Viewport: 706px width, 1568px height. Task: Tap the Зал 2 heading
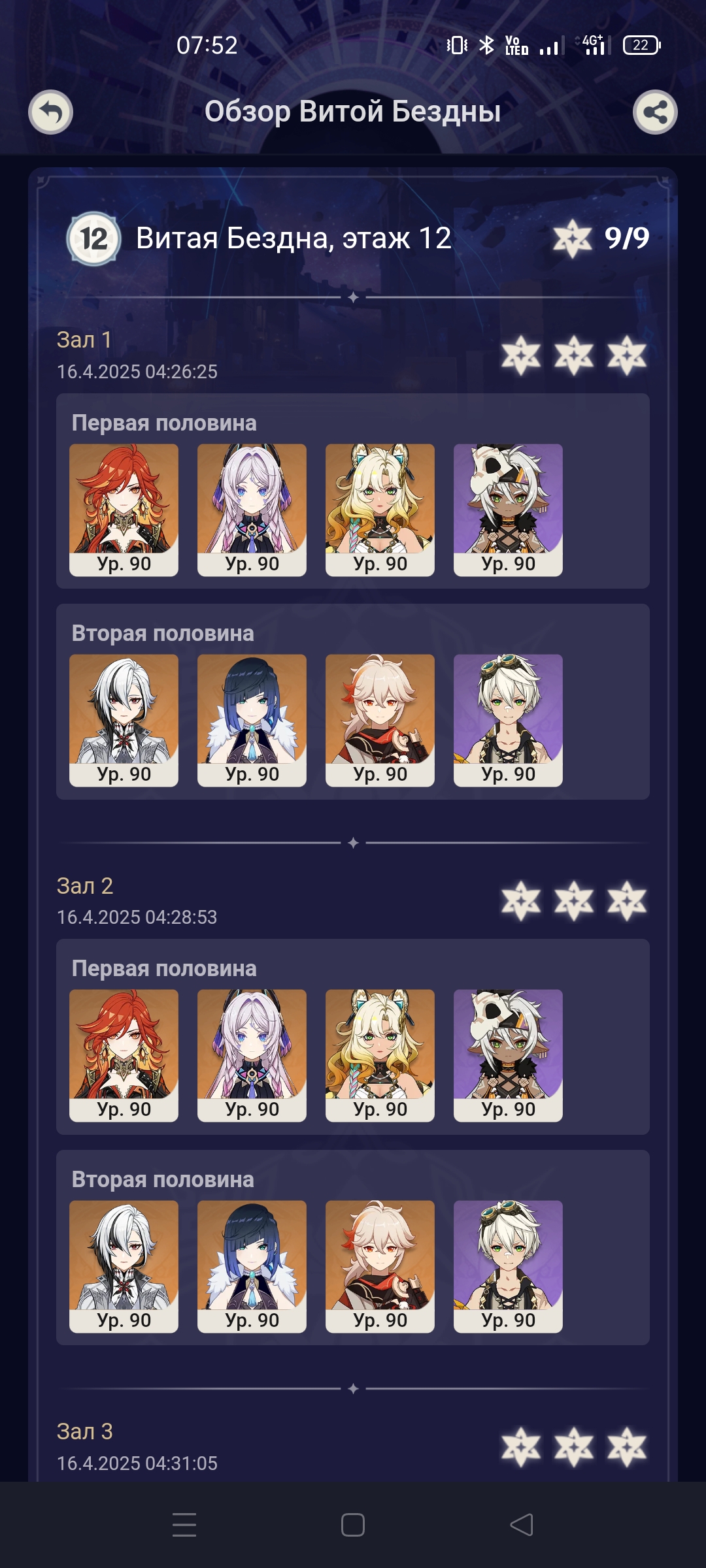pos(85,886)
